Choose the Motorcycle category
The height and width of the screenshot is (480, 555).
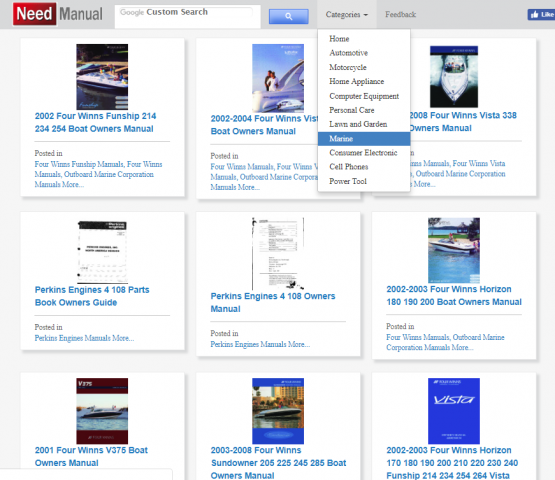point(364,67)
